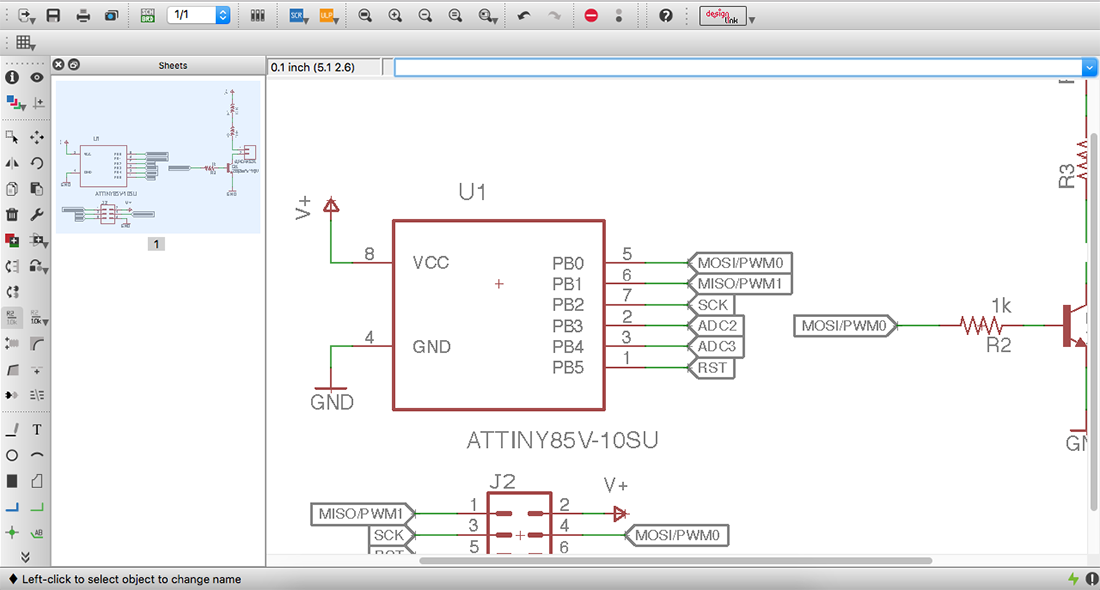Undock the Sheets panel
Viewport: 1100px width, 590px height.
(74, 65)
